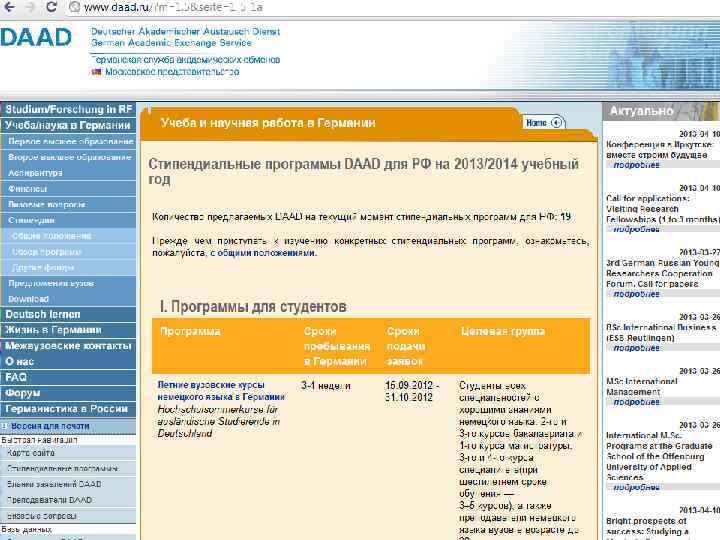Open подробнее under BSc International Business news
720x540 pixels.
(x=636, y=348)
